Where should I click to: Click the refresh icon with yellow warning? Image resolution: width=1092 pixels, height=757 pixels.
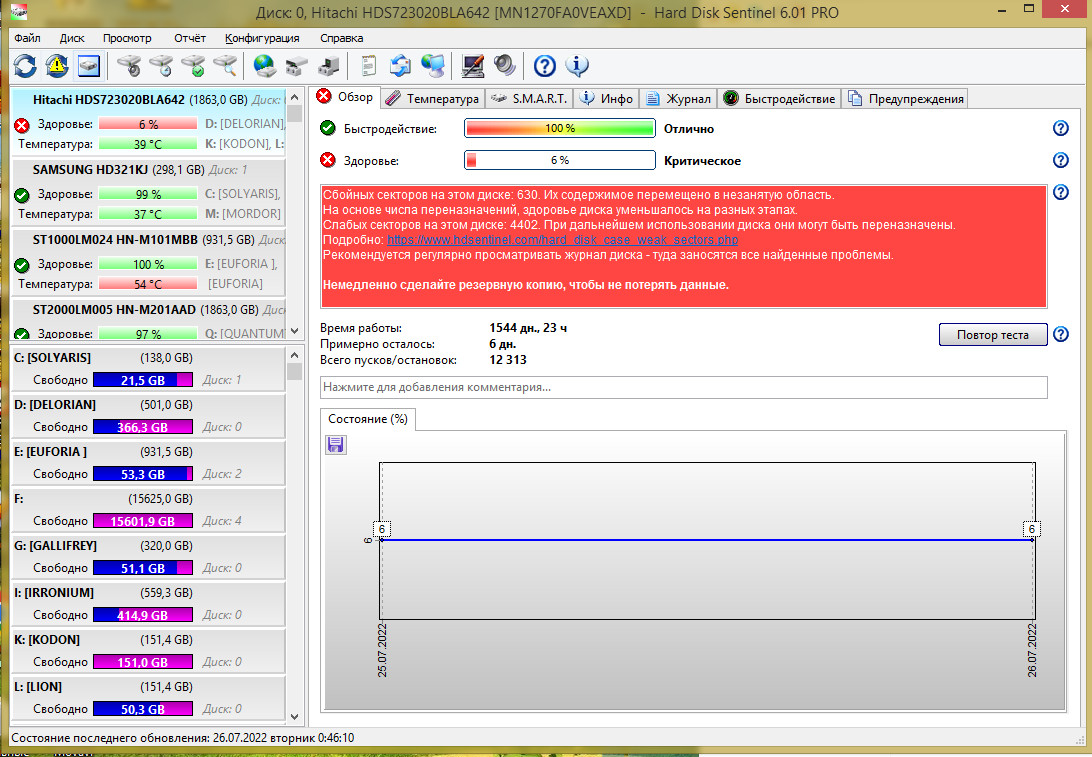coord(57,66)
